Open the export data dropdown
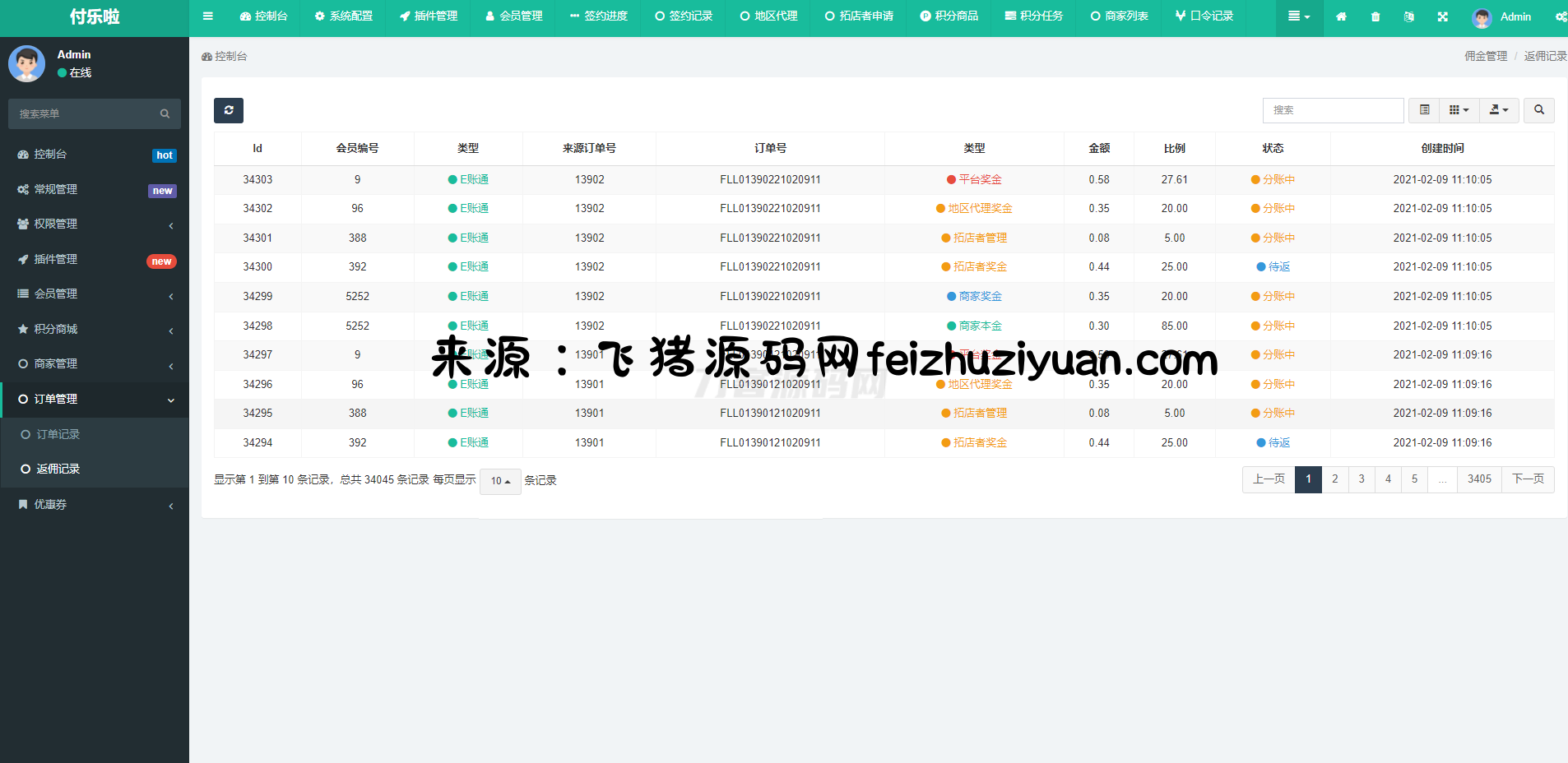1568x763 pixels. click(1499, 110)
